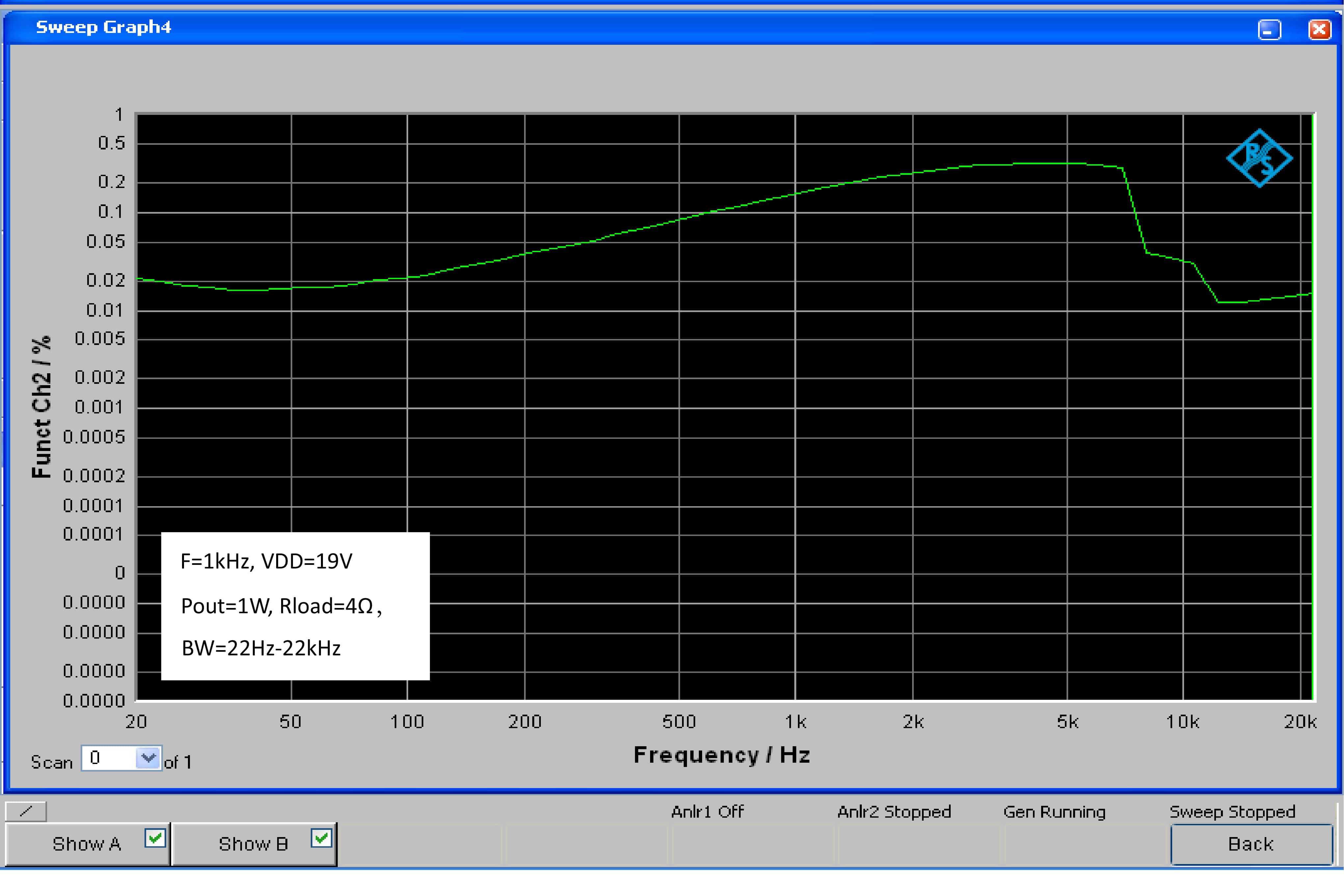Toggle the Show A checkbox
The height and width of the screenshot is (896, 1344).
coord(155,838)
